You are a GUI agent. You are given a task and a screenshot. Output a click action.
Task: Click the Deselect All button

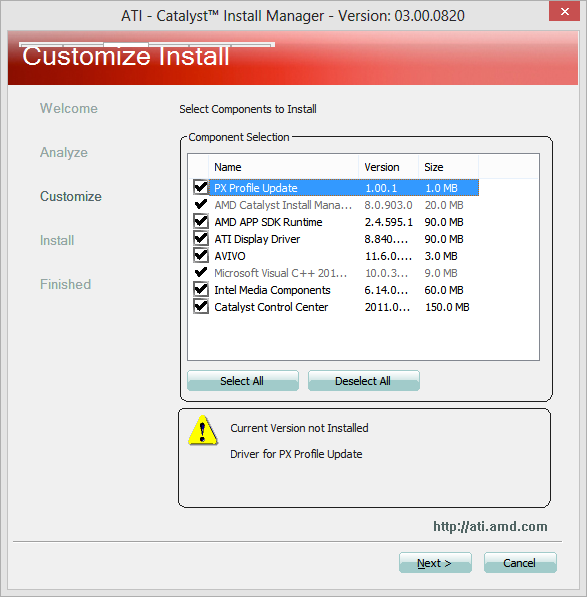[x=364, y=381]
